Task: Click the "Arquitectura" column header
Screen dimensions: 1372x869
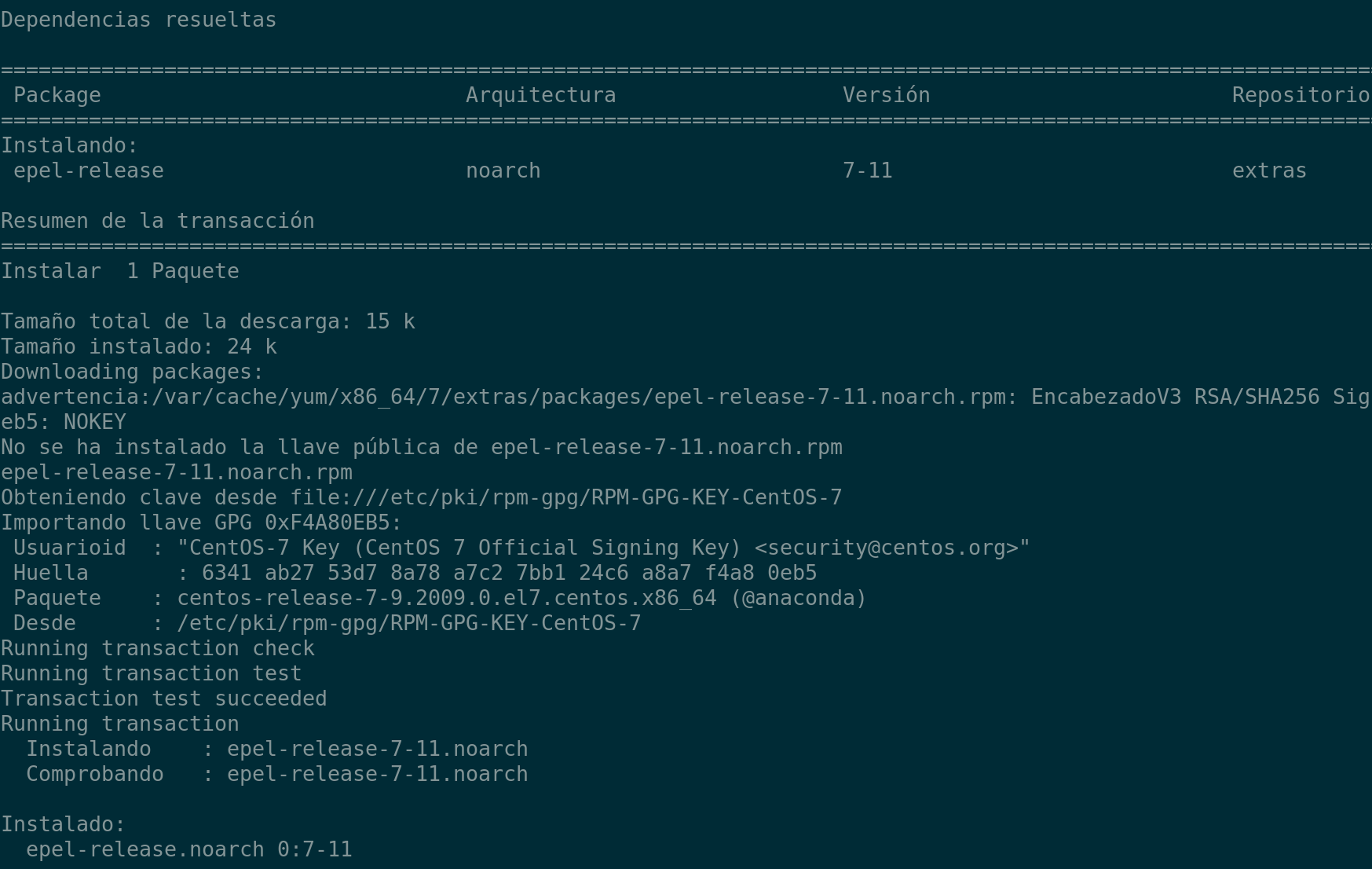Action: [x=540, y=95]
